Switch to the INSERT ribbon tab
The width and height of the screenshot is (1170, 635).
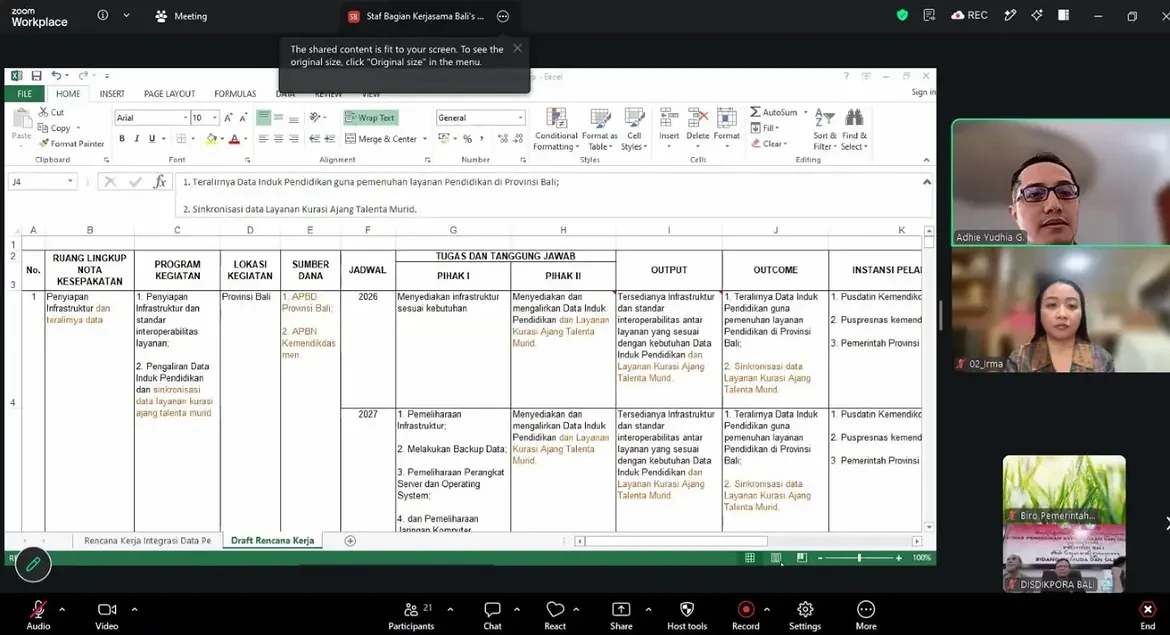[112, 94]
